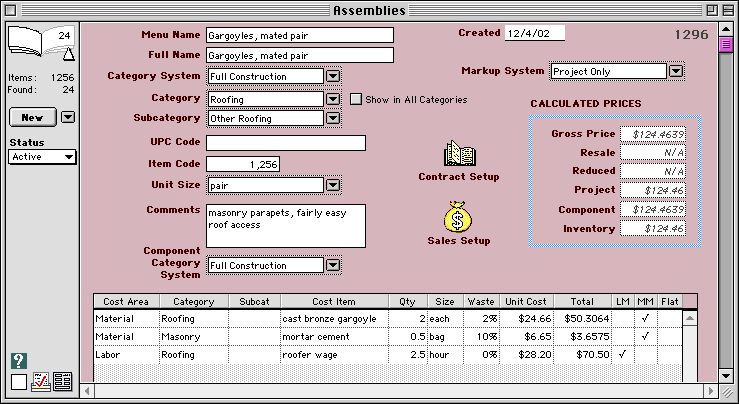Enable Show in All Categories checkbox
This screenshot has height=404, width=739.
(356, 99)
